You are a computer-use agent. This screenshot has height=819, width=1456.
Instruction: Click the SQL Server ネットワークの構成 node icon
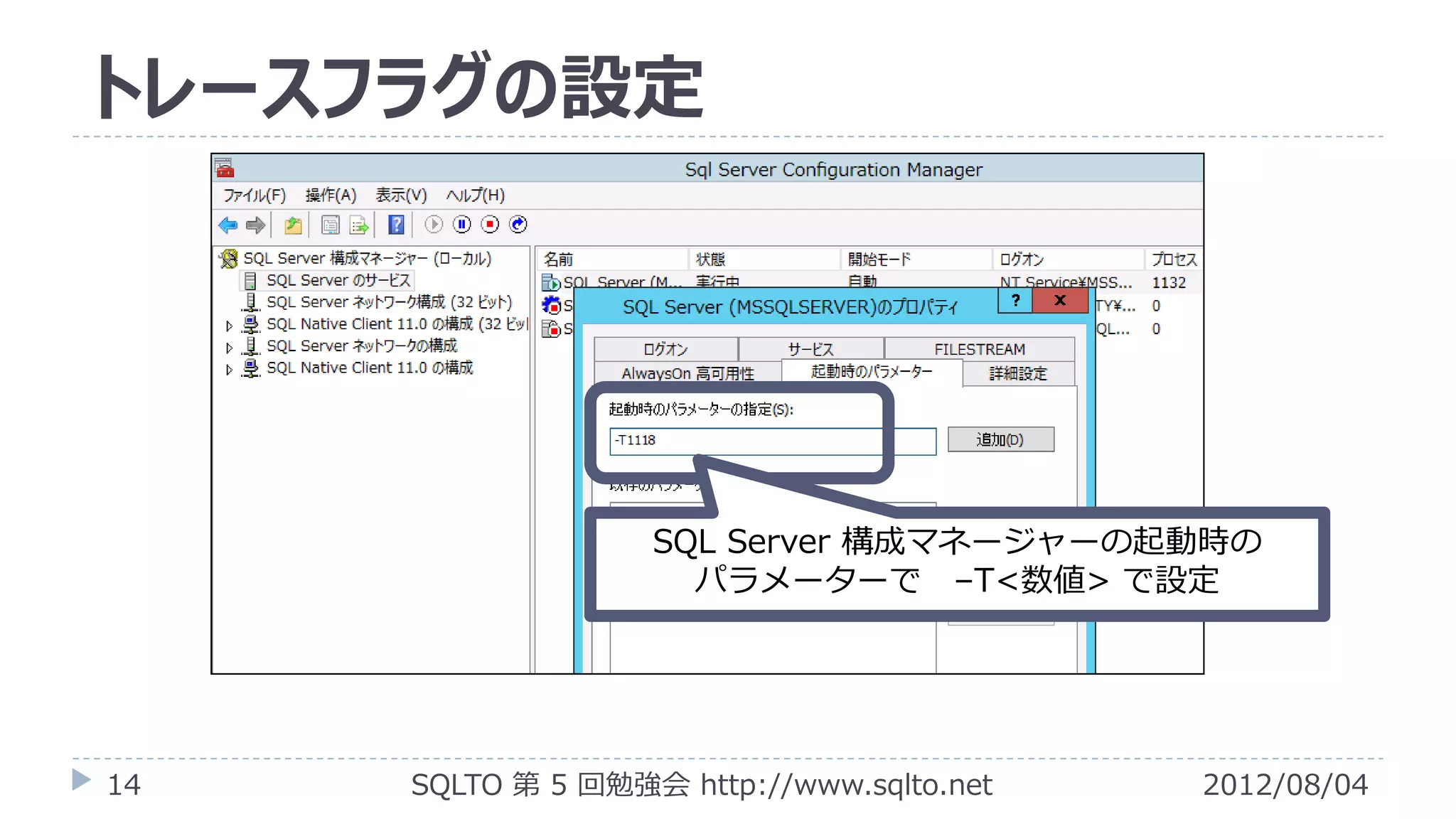[x=250, y=347]
